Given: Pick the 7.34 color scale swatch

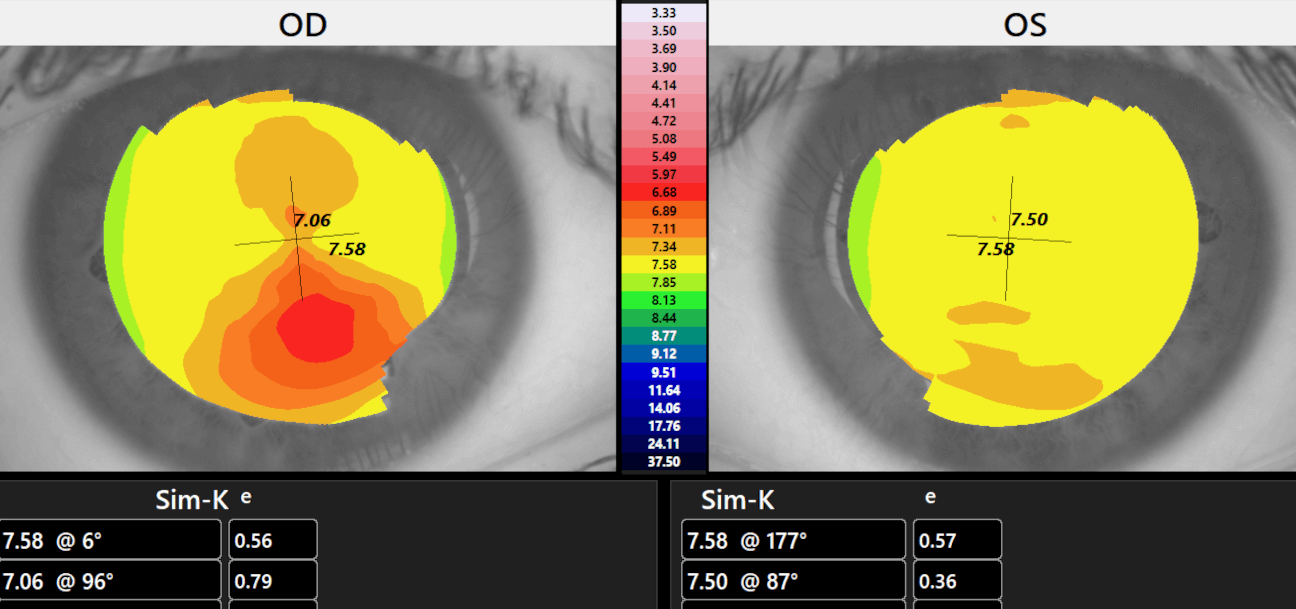Looking at the screenshot, I should click(x=663, y=247).
